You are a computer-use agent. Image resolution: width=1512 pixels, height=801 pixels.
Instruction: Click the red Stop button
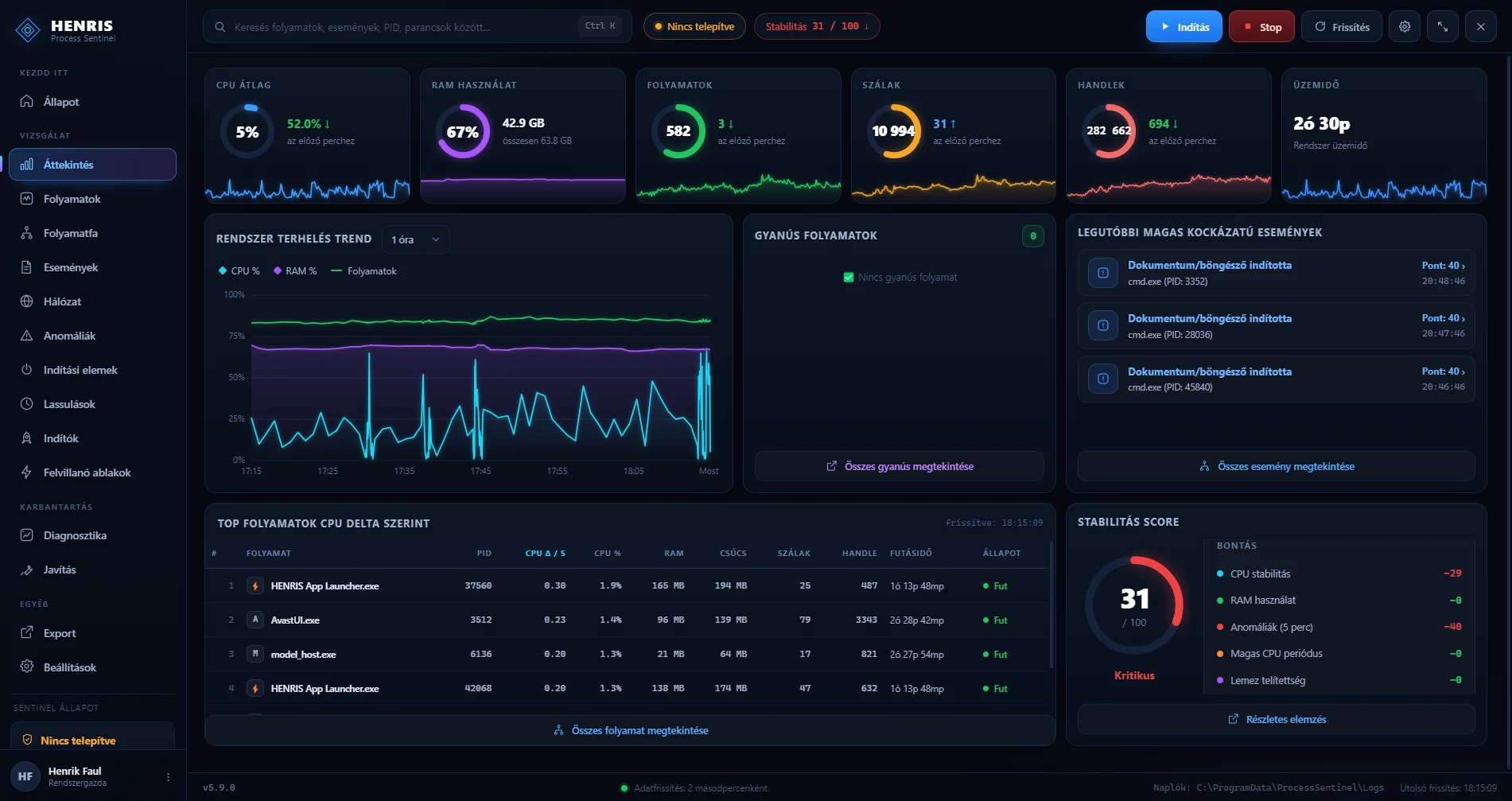(1261, 26)
